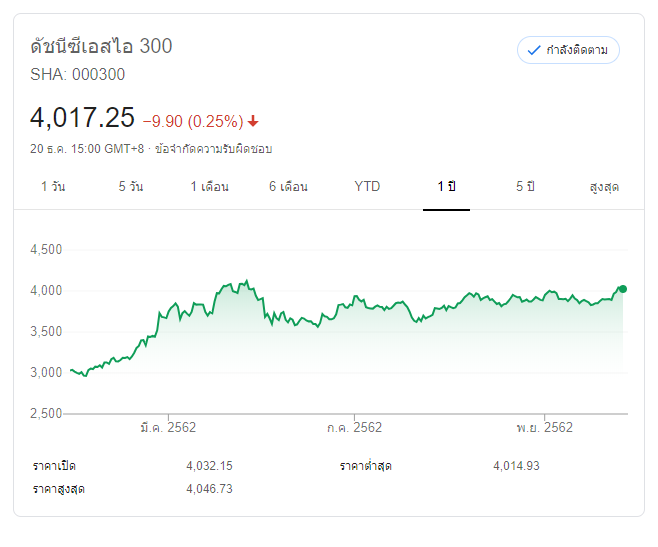The width and height of the screenshot is (658, 547).
Task: Click the ราคาสูงสุด value 4,046.73
Action: click(209, 489)
